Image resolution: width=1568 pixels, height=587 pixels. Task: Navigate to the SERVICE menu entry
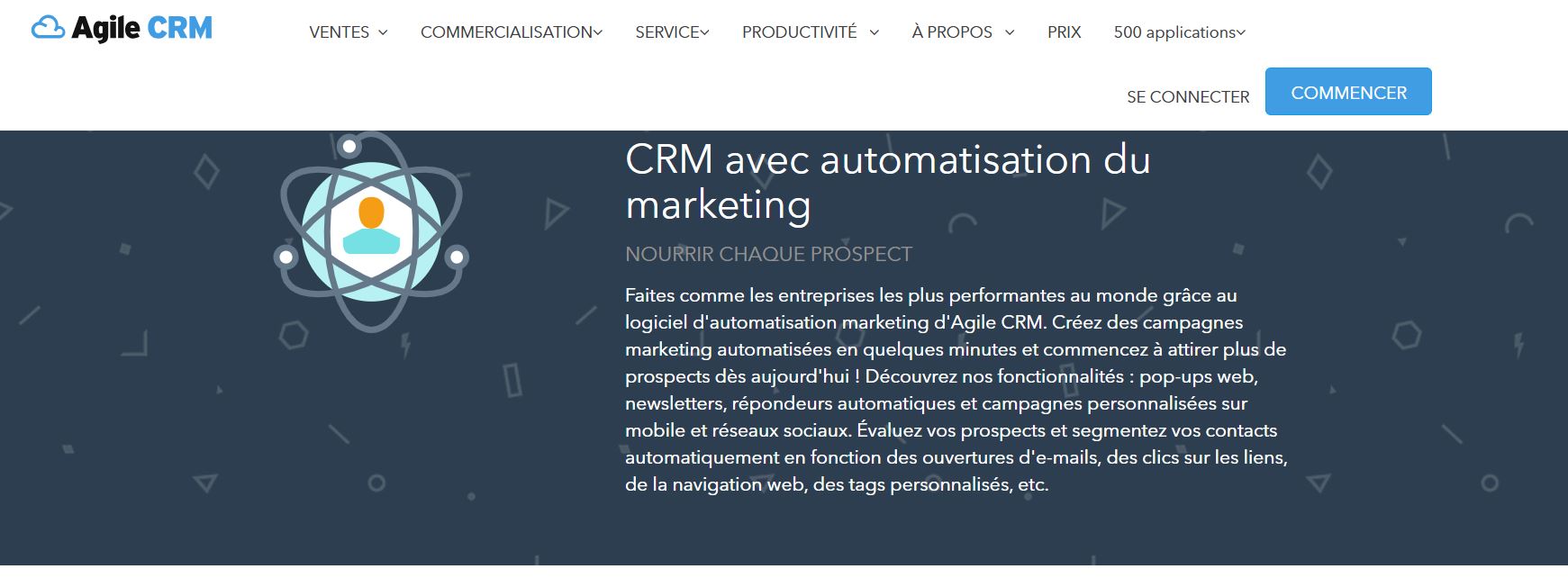click(666, 31)
